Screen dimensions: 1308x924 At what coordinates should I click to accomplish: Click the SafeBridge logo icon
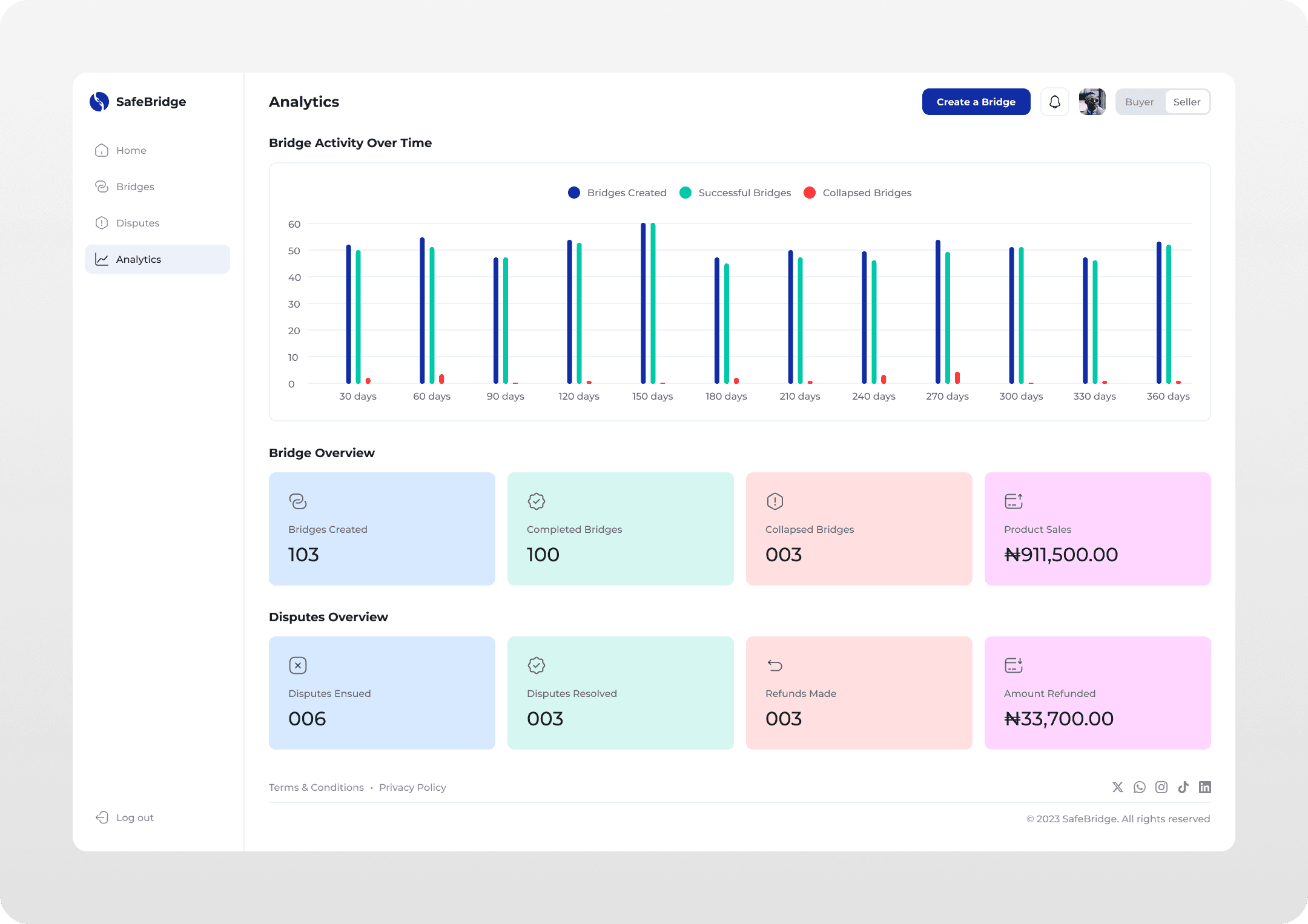[99, 102]
